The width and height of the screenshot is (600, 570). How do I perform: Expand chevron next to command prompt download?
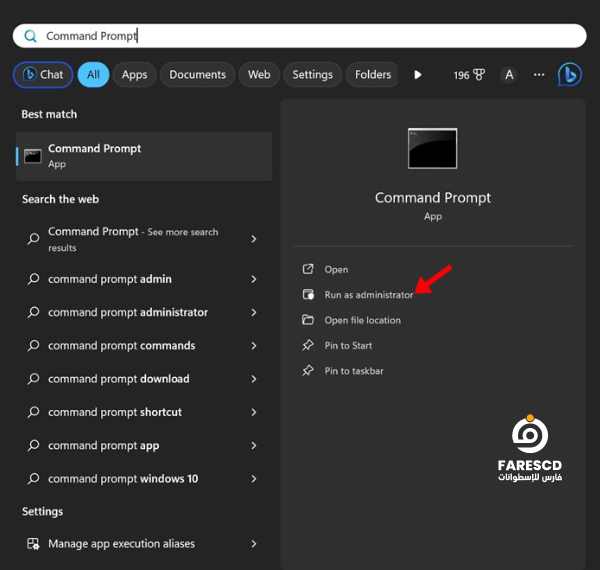254,379
